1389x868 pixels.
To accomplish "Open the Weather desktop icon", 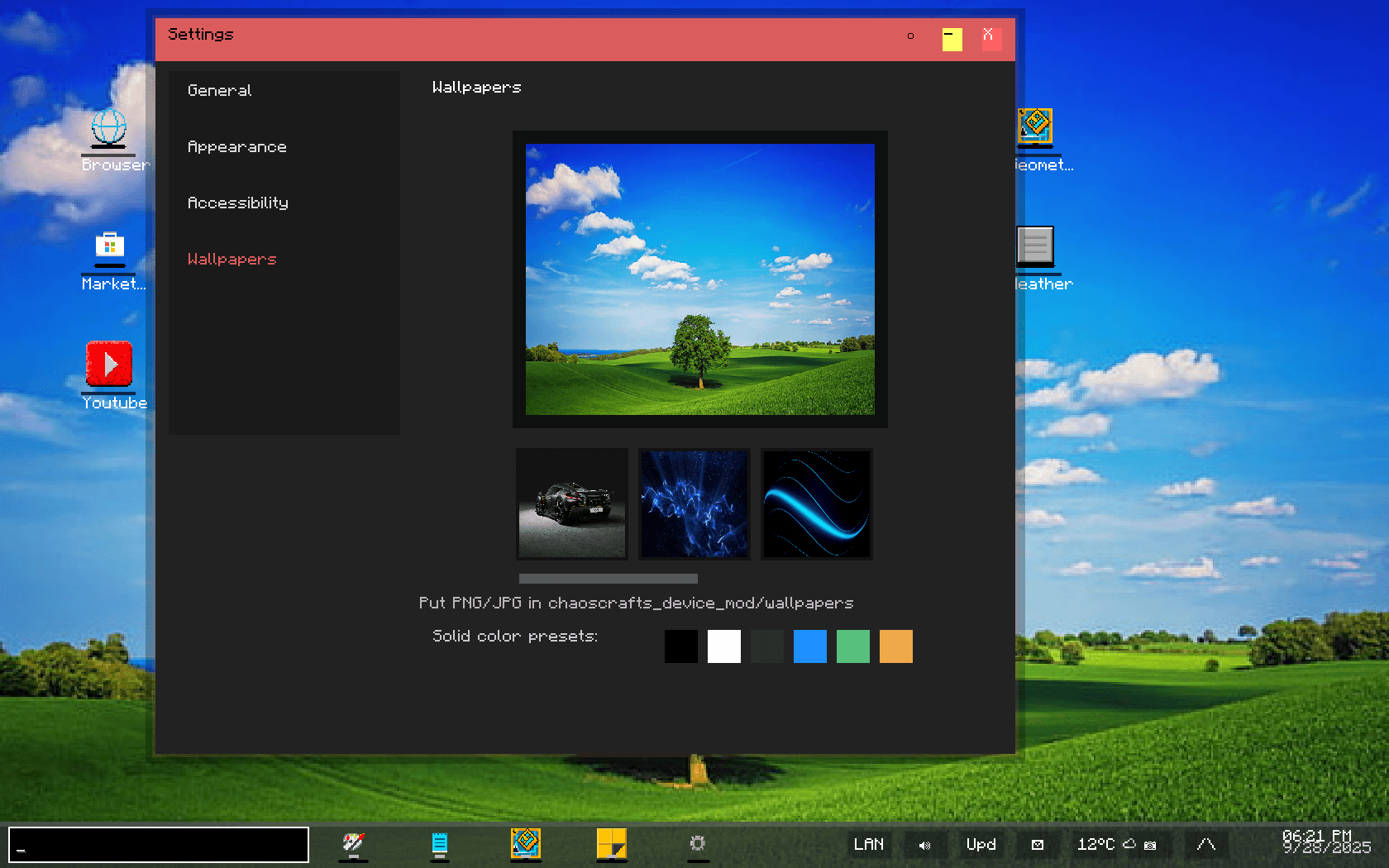I will pos(1035,247).
